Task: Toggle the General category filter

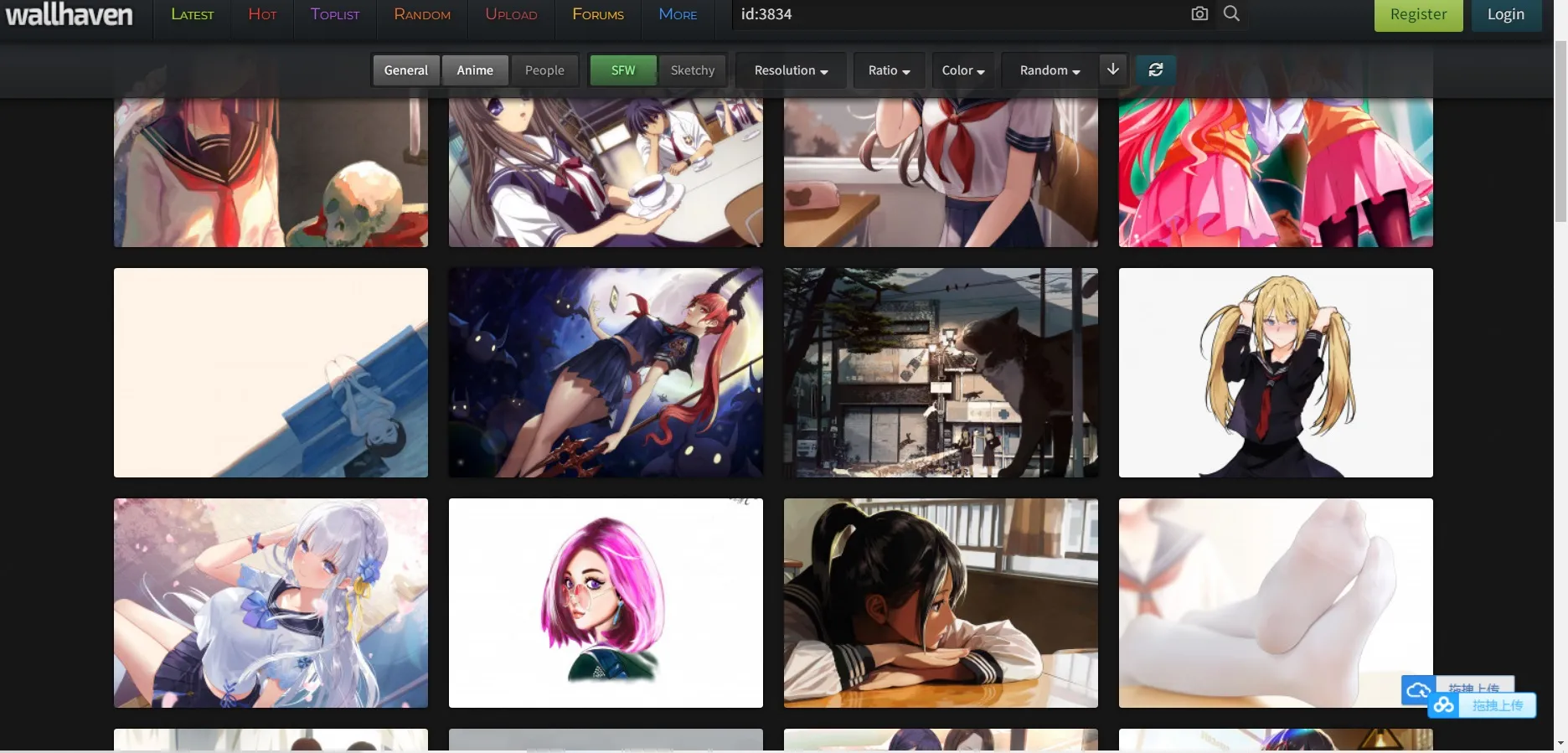Action: pos(406,70)
